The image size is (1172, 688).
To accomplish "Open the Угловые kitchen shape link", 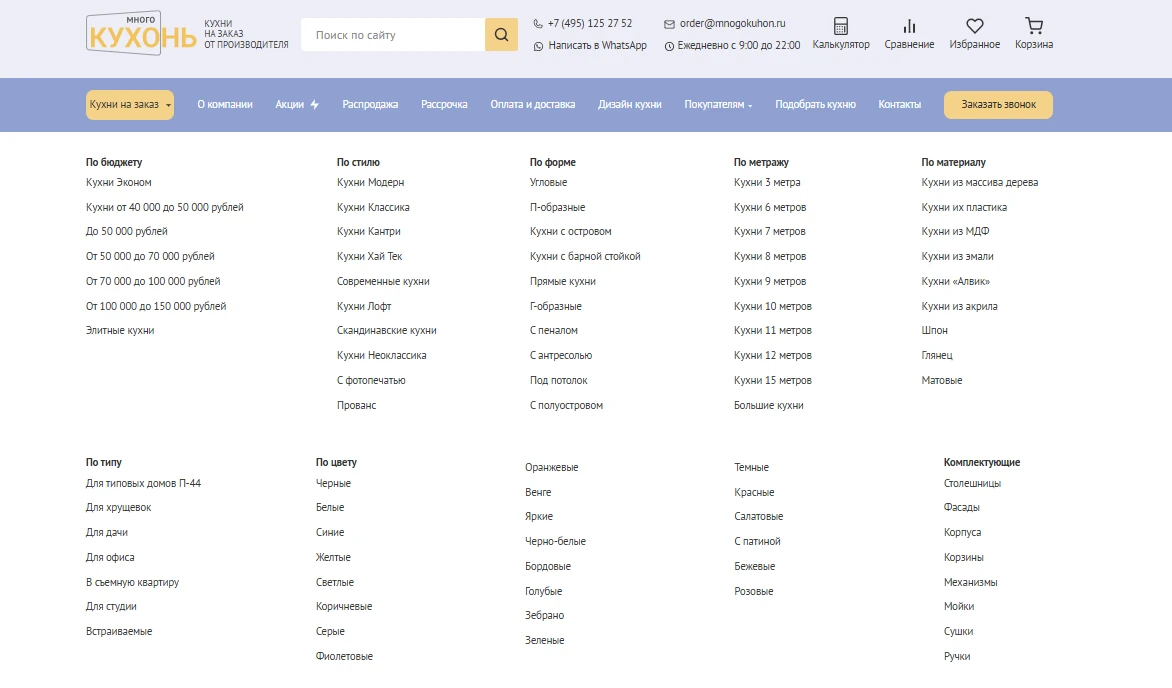I will (548, 183).
